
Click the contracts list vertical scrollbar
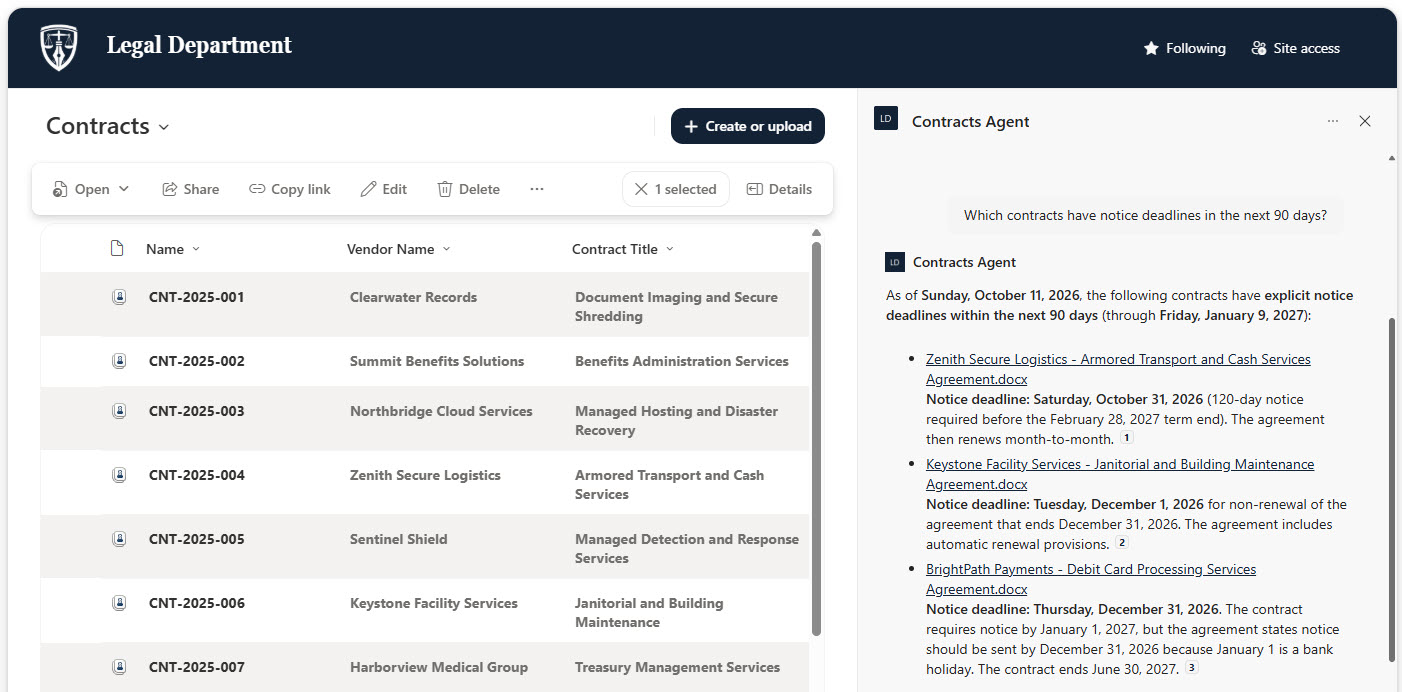pyautogui.click(x=817, y=438)
